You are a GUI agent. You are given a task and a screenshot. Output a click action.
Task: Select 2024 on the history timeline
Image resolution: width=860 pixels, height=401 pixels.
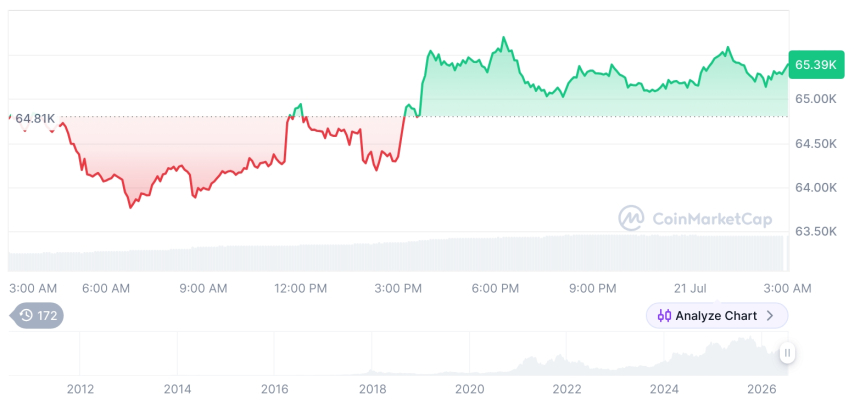(664, 389)
